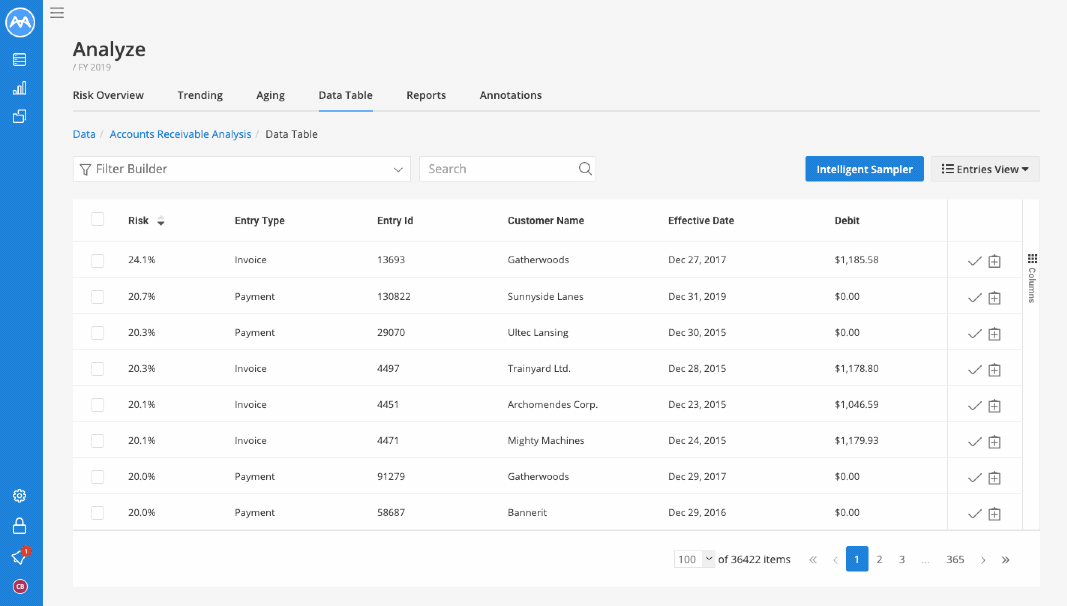This screenshot has width=1067, height=606.
Task: Open the bar chart sidebar icon
Action: pos(20,88)
